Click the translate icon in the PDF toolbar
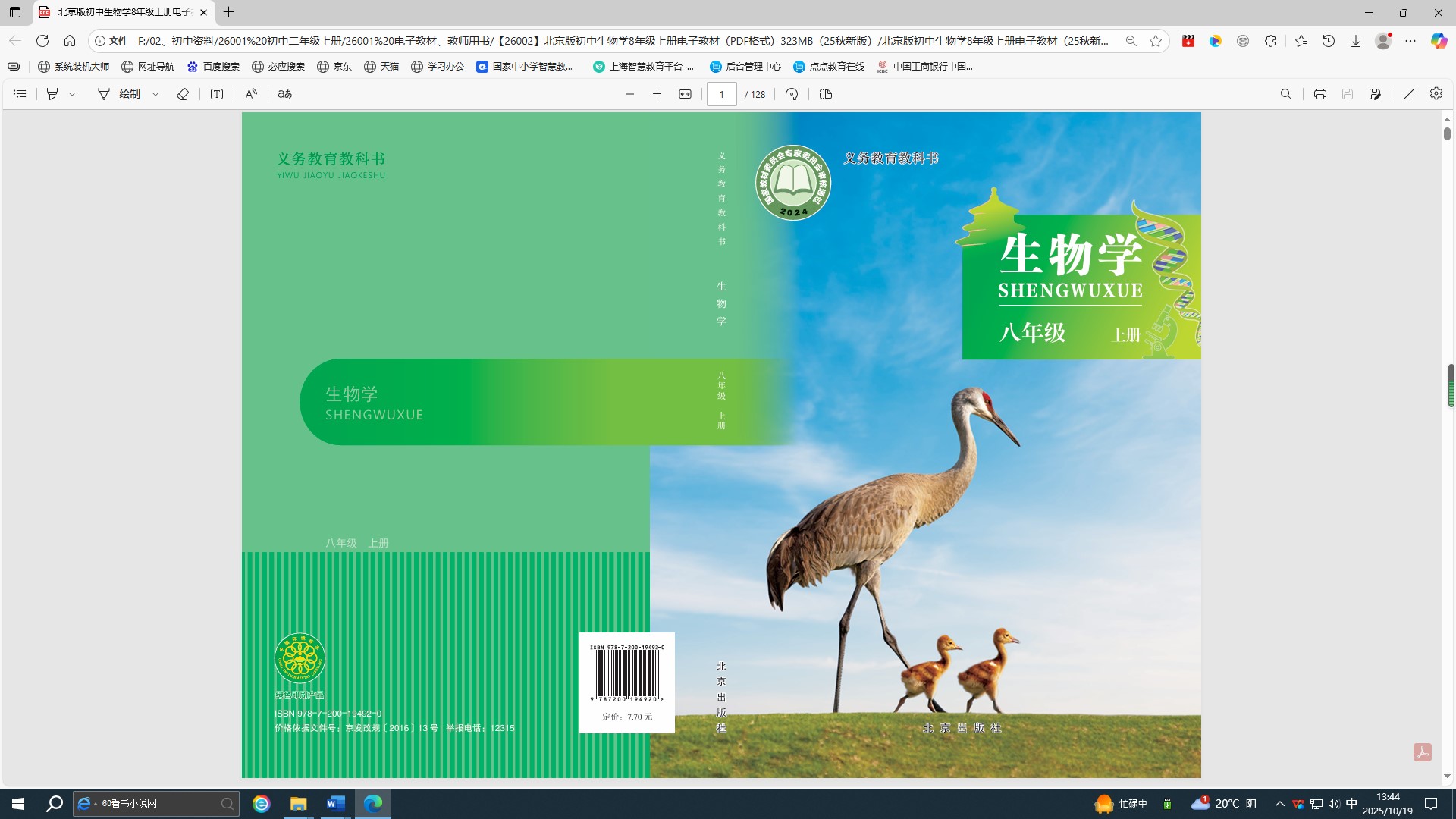 [x=285, y=94]
